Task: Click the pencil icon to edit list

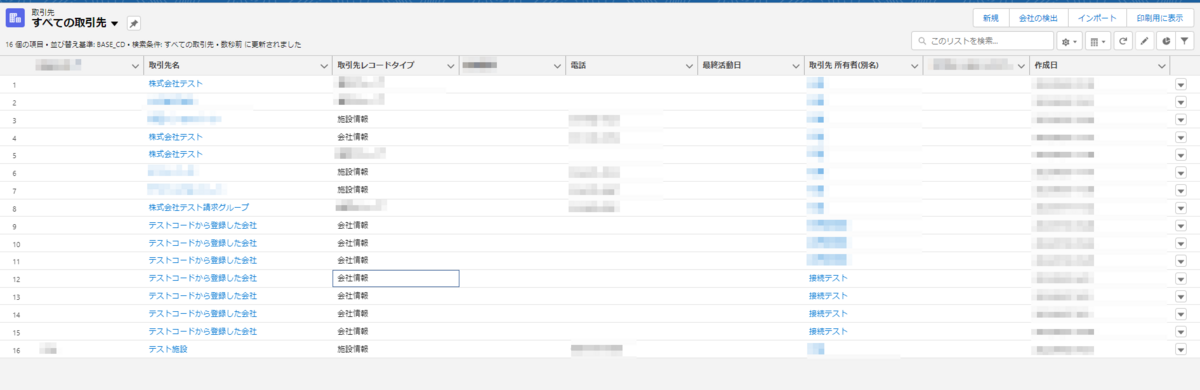Action: (x=1145, y=41)
